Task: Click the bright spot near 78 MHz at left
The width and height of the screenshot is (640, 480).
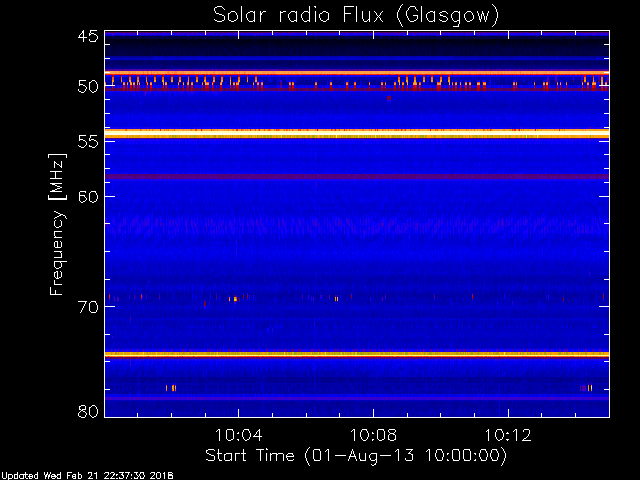Action: coord(171,388)
